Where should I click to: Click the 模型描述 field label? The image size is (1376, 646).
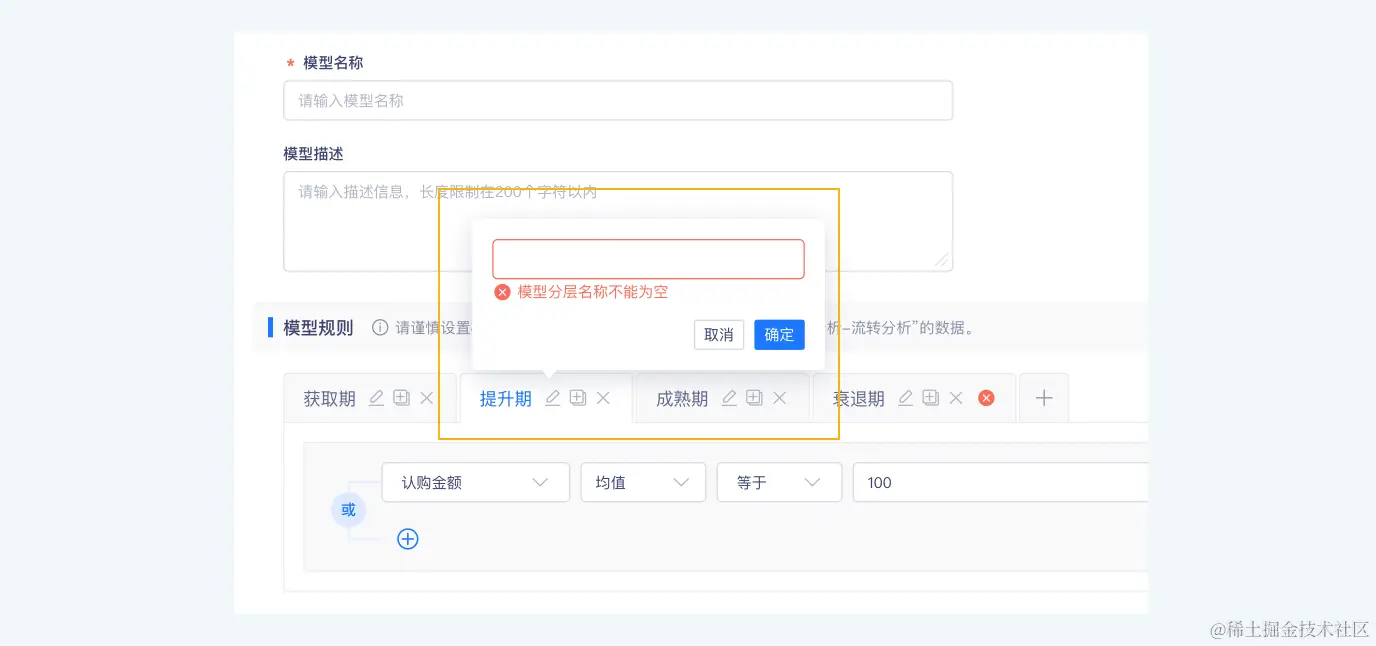pyautogui.click(x=313, y=153)
